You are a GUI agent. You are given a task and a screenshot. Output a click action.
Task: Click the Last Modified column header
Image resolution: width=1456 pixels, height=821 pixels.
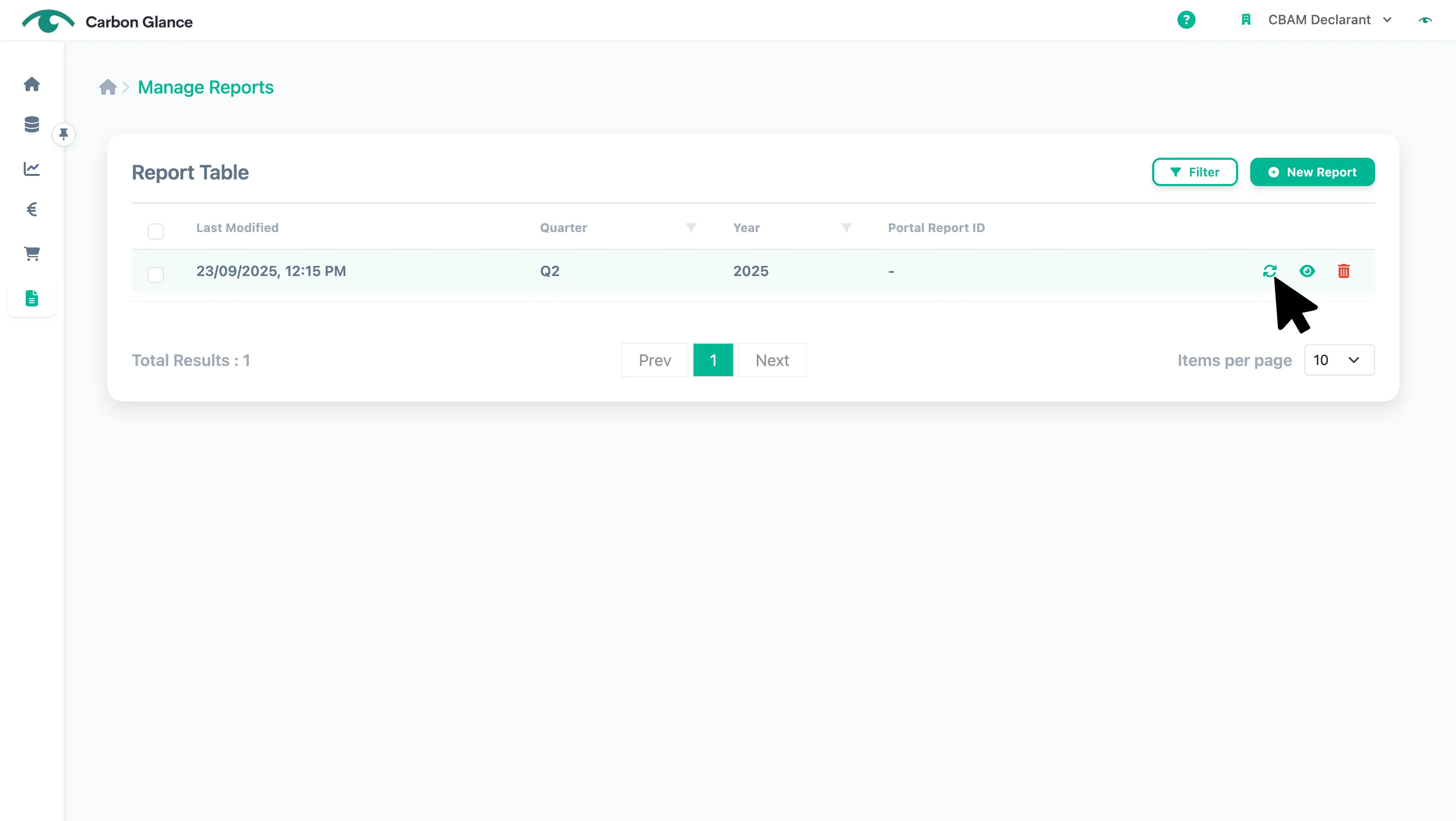[238, 227]
